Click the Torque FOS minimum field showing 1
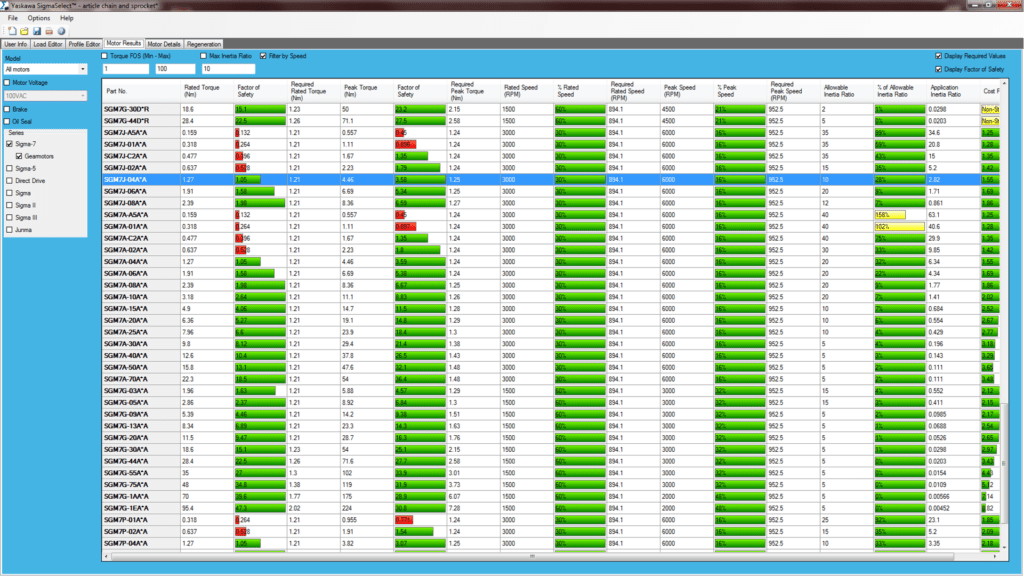Viewport: 1024px width, 577px height. point(125,69)
